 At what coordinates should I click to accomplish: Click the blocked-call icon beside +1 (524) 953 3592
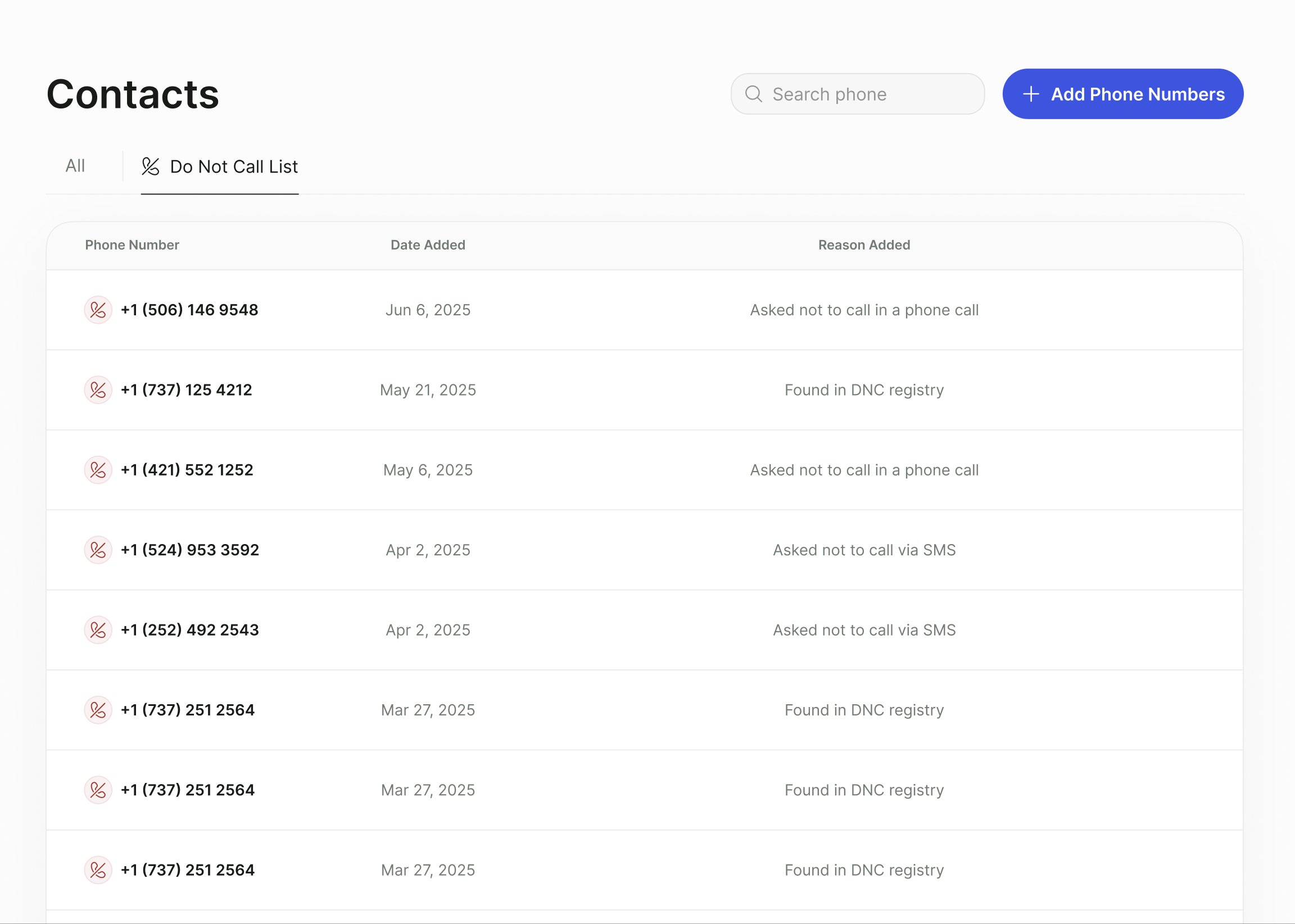[x=98, y=550]
